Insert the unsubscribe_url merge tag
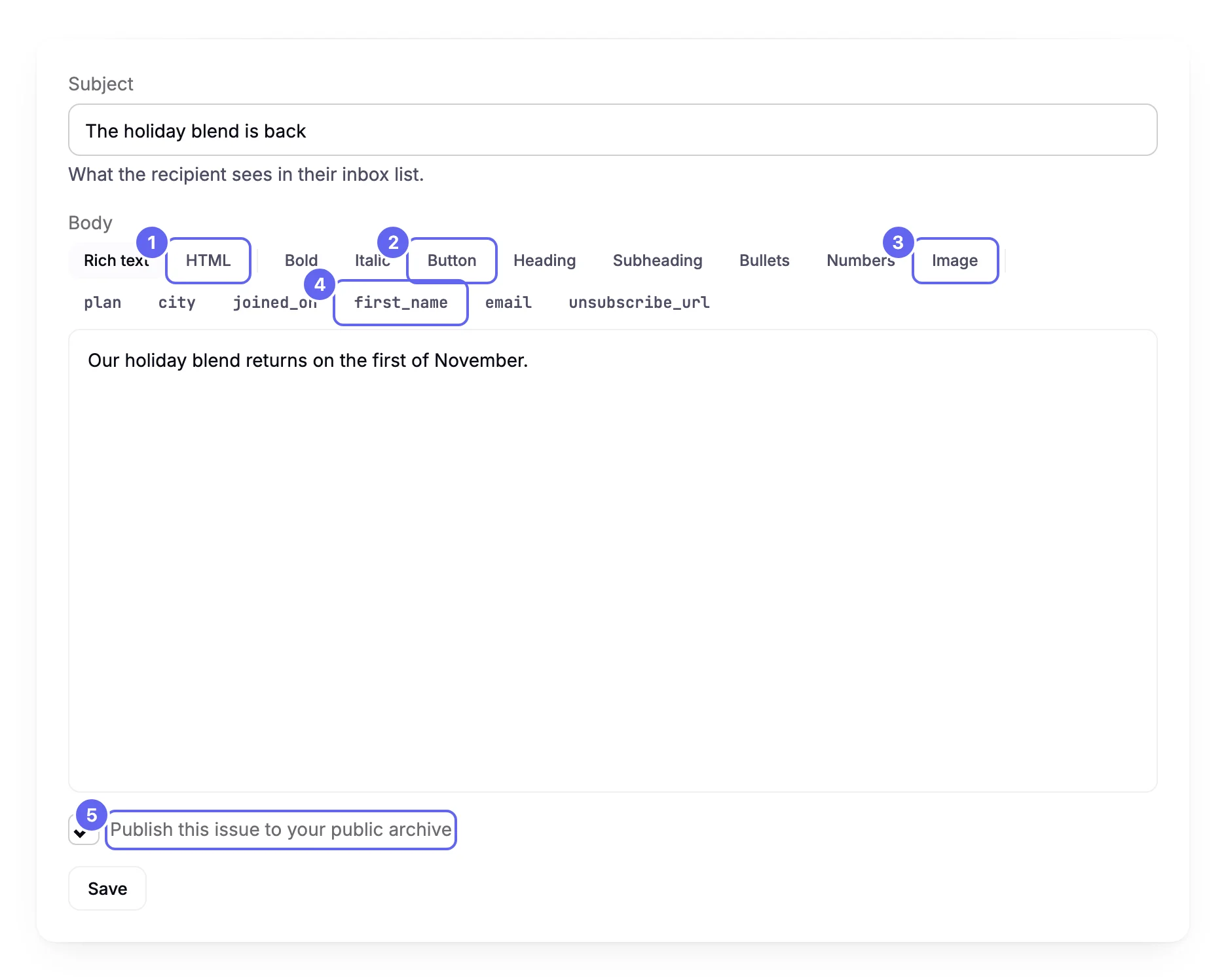The height and width of the screenshot is (980, 1226). click(x=639, y=303)
